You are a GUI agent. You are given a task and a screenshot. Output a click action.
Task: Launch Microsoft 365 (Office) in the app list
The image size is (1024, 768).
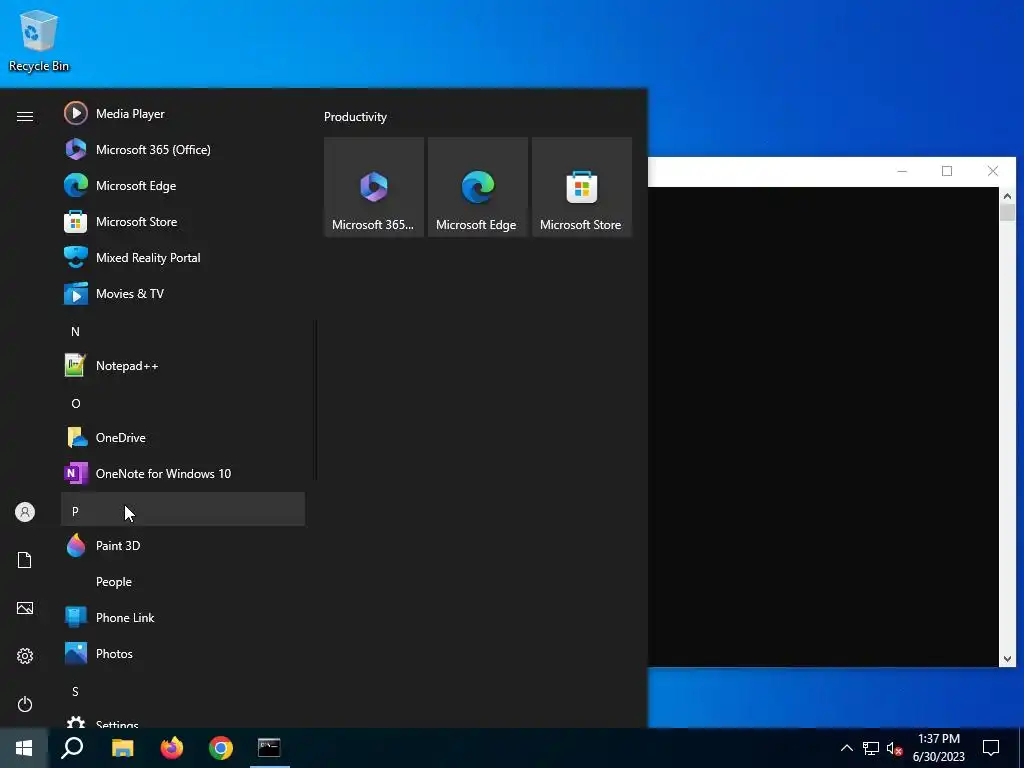click(183, 150)
